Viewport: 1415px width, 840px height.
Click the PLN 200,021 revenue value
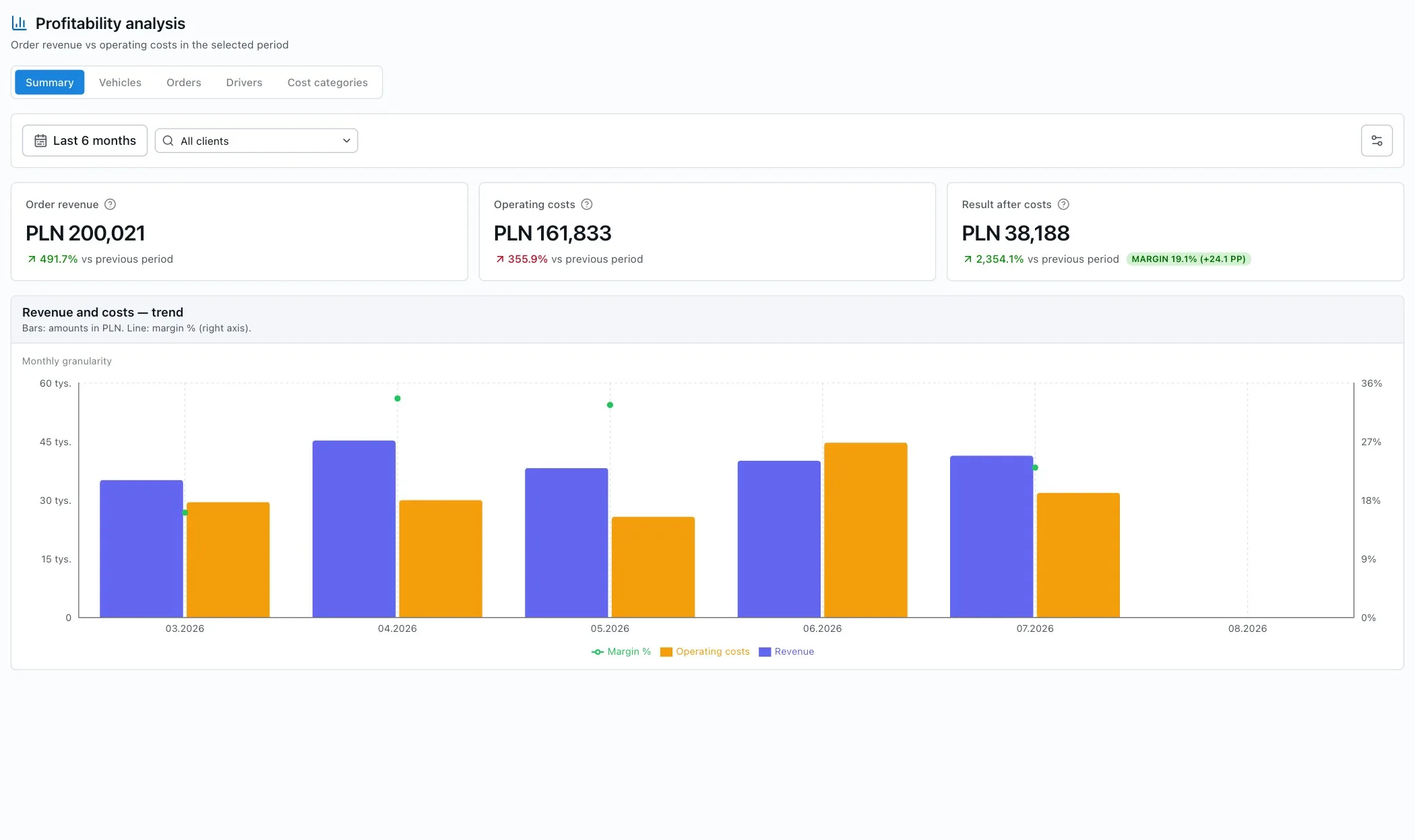pos(86,233)
